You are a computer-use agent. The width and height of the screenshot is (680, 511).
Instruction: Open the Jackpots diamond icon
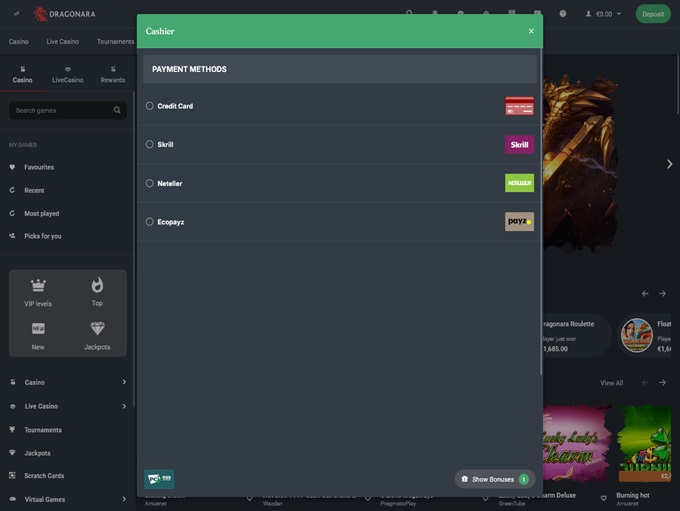(x=97, y=329)
